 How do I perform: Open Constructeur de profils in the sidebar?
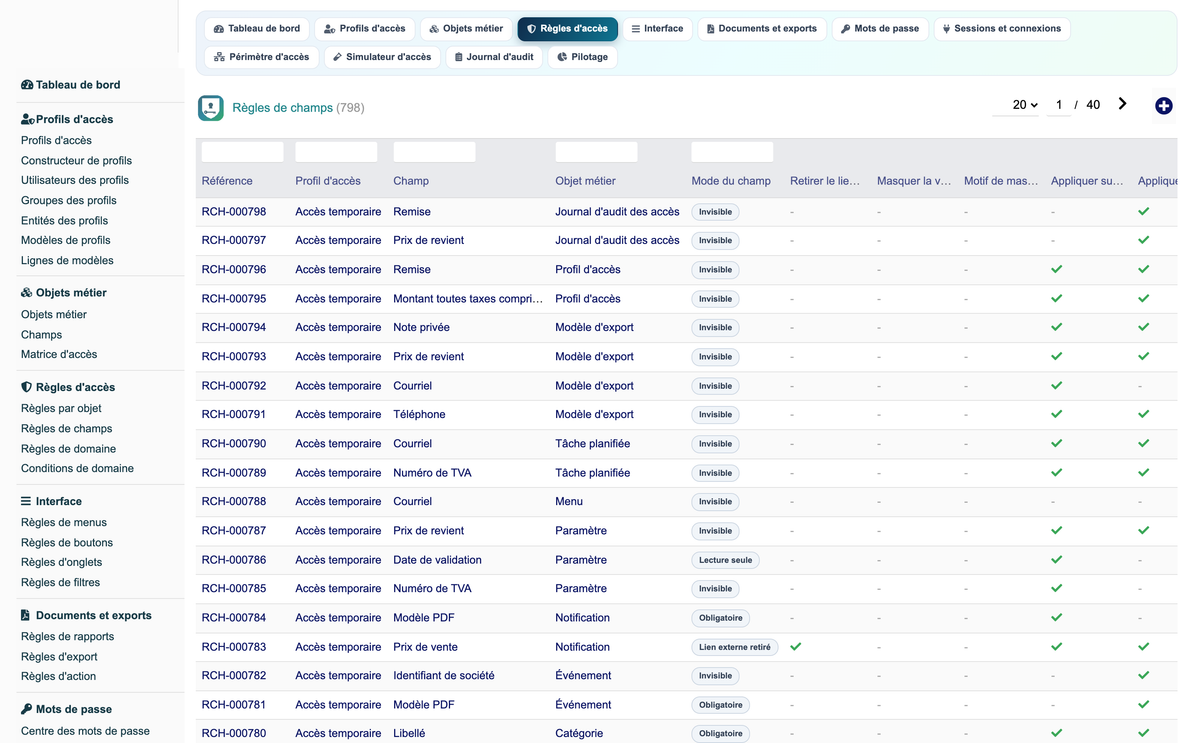[x=76, y=160]
